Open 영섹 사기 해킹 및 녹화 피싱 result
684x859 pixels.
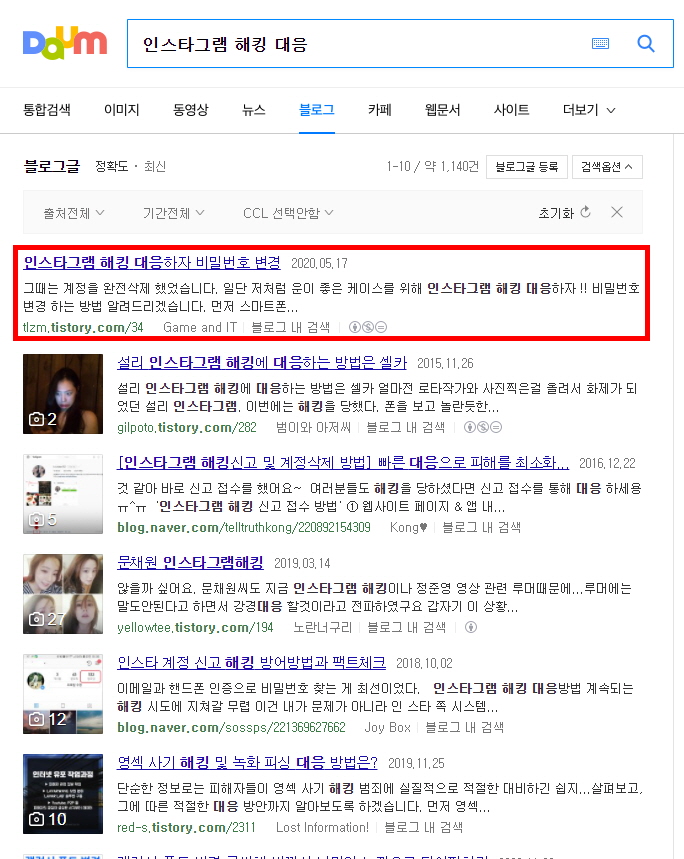(x=248, y=763)
